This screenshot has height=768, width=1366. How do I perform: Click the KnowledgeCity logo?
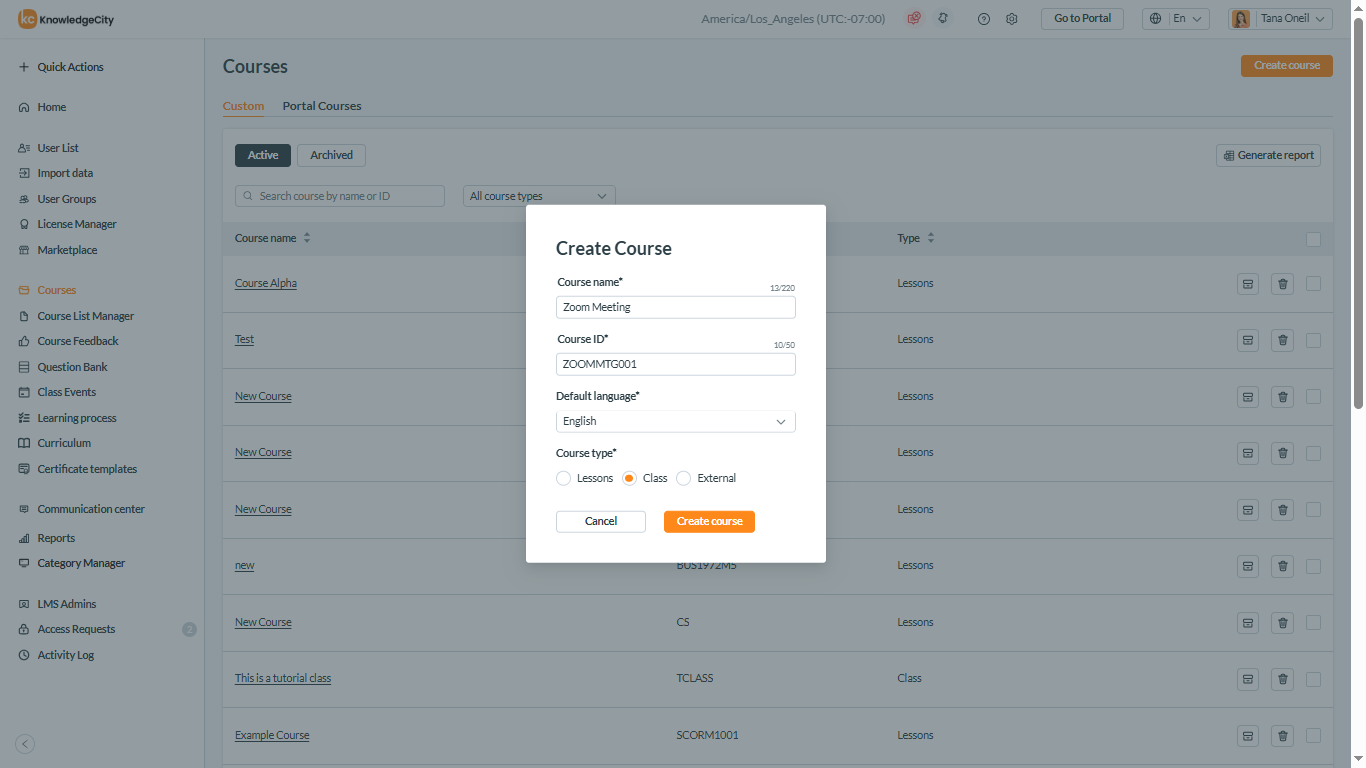pyautogui.click(x=66, y=19)
